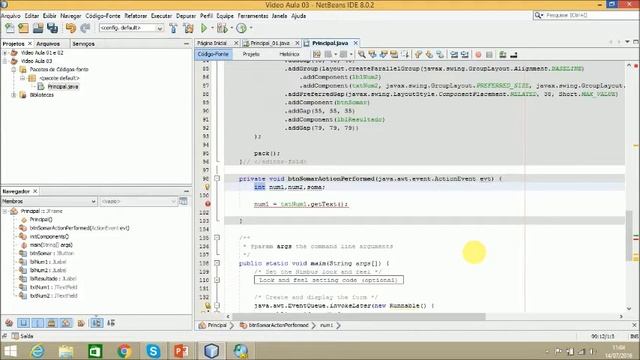Toggle Sort by Name navigator button

pyautogui.click(x=96, y=323)
